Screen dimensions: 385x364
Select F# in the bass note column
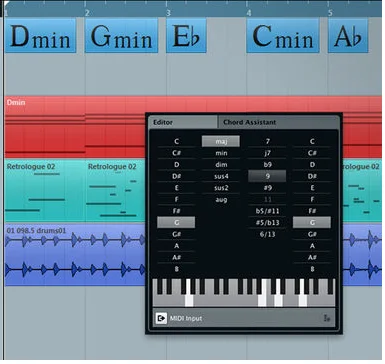click(312, 211)
